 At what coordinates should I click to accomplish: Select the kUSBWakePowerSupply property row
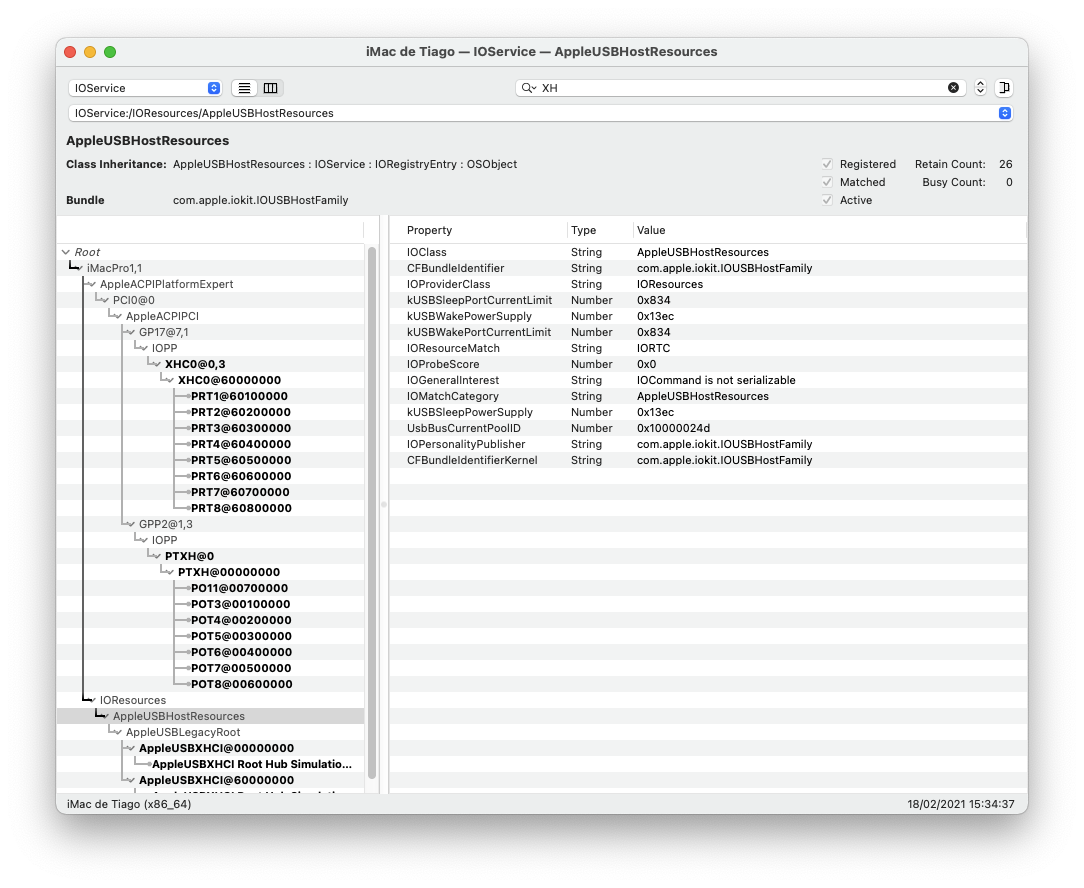tap(470, 316)
